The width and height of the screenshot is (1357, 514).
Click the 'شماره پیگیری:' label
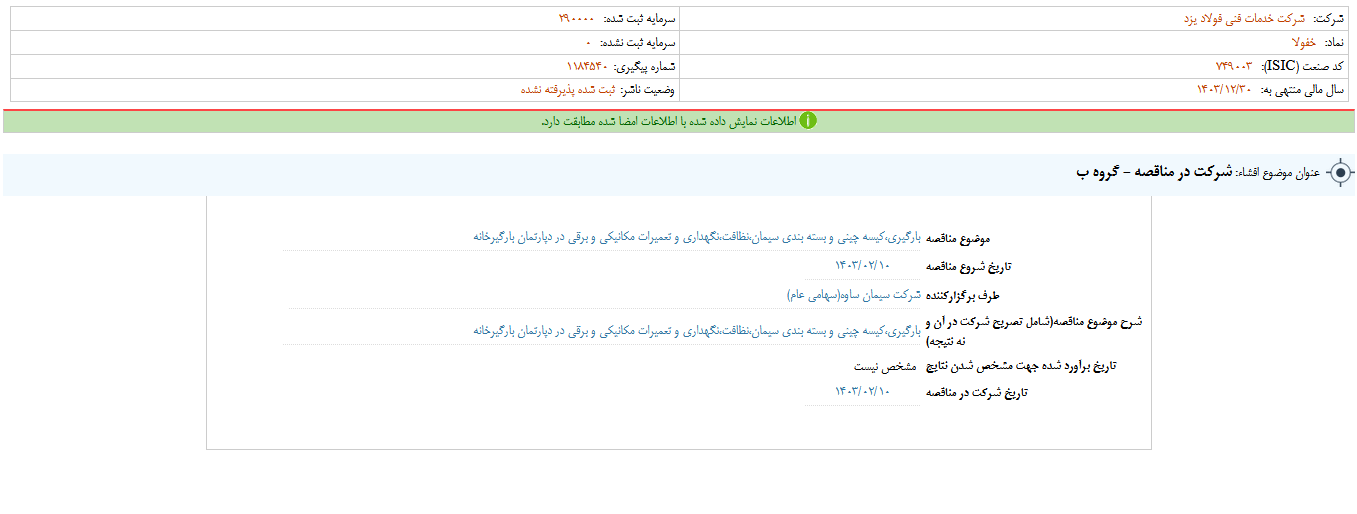tap(644, 66)
